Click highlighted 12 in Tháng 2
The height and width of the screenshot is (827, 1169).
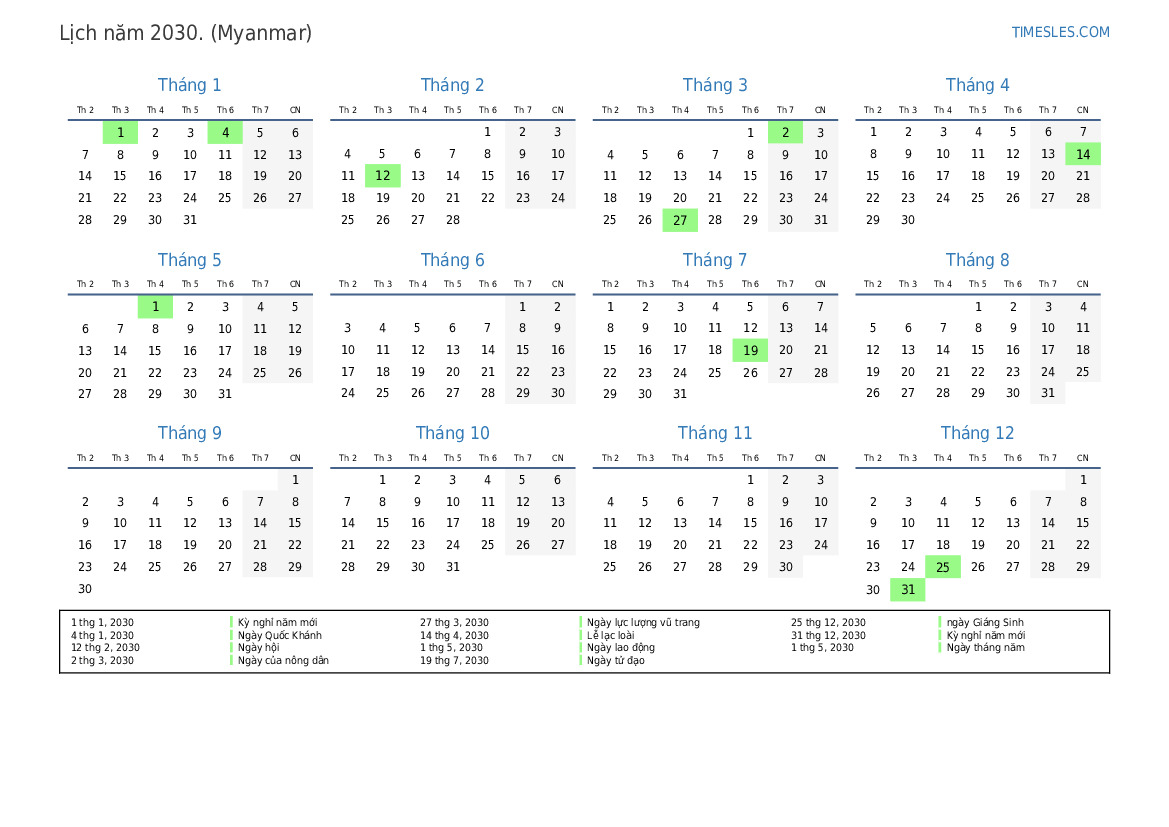click(383, 176)
